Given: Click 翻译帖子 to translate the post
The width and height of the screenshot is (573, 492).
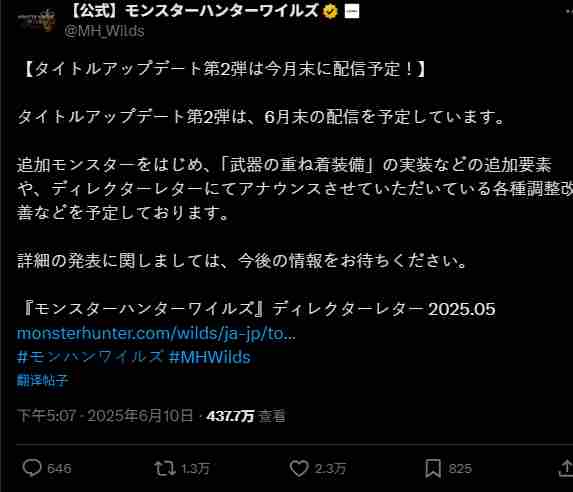Looking at the screenshot, I should tap(42, 380).
